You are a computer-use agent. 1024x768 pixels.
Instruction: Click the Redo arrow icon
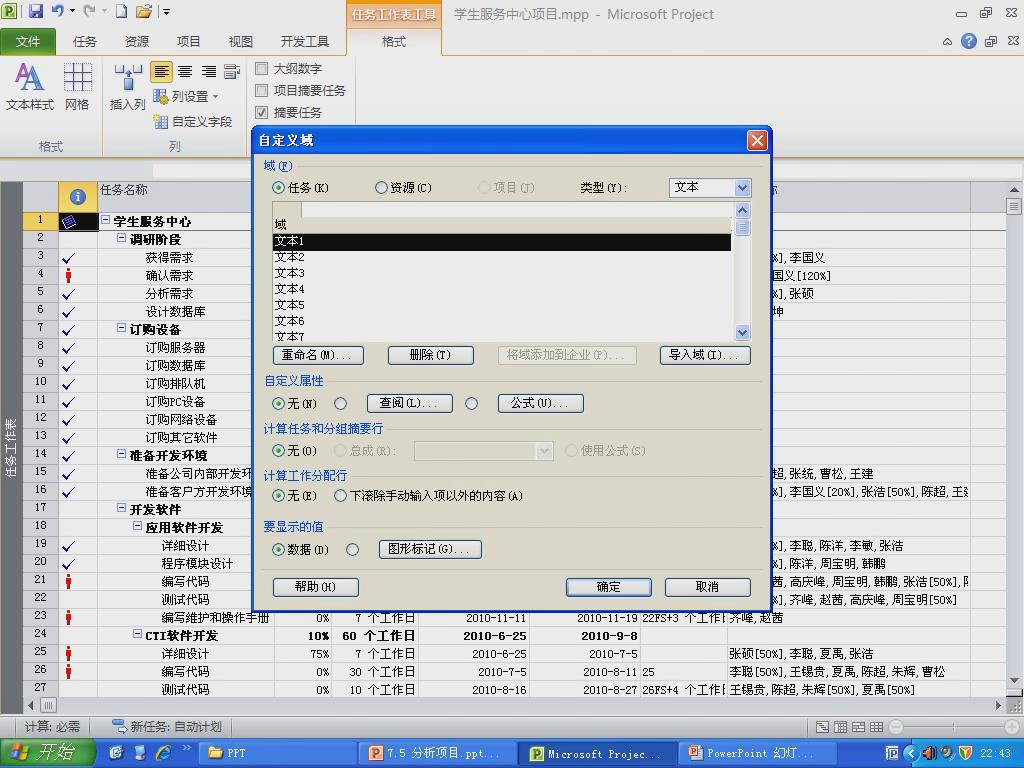tap(89, 11)
